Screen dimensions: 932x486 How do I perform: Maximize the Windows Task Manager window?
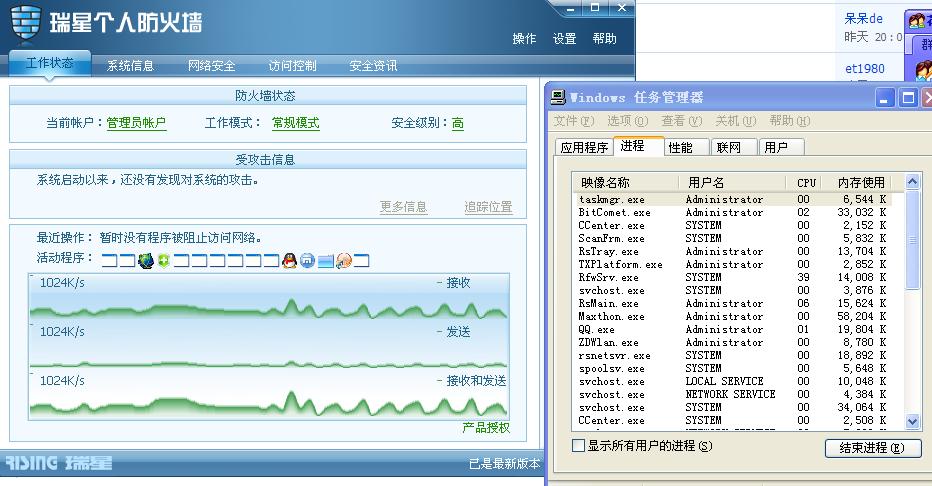(908, 97)
